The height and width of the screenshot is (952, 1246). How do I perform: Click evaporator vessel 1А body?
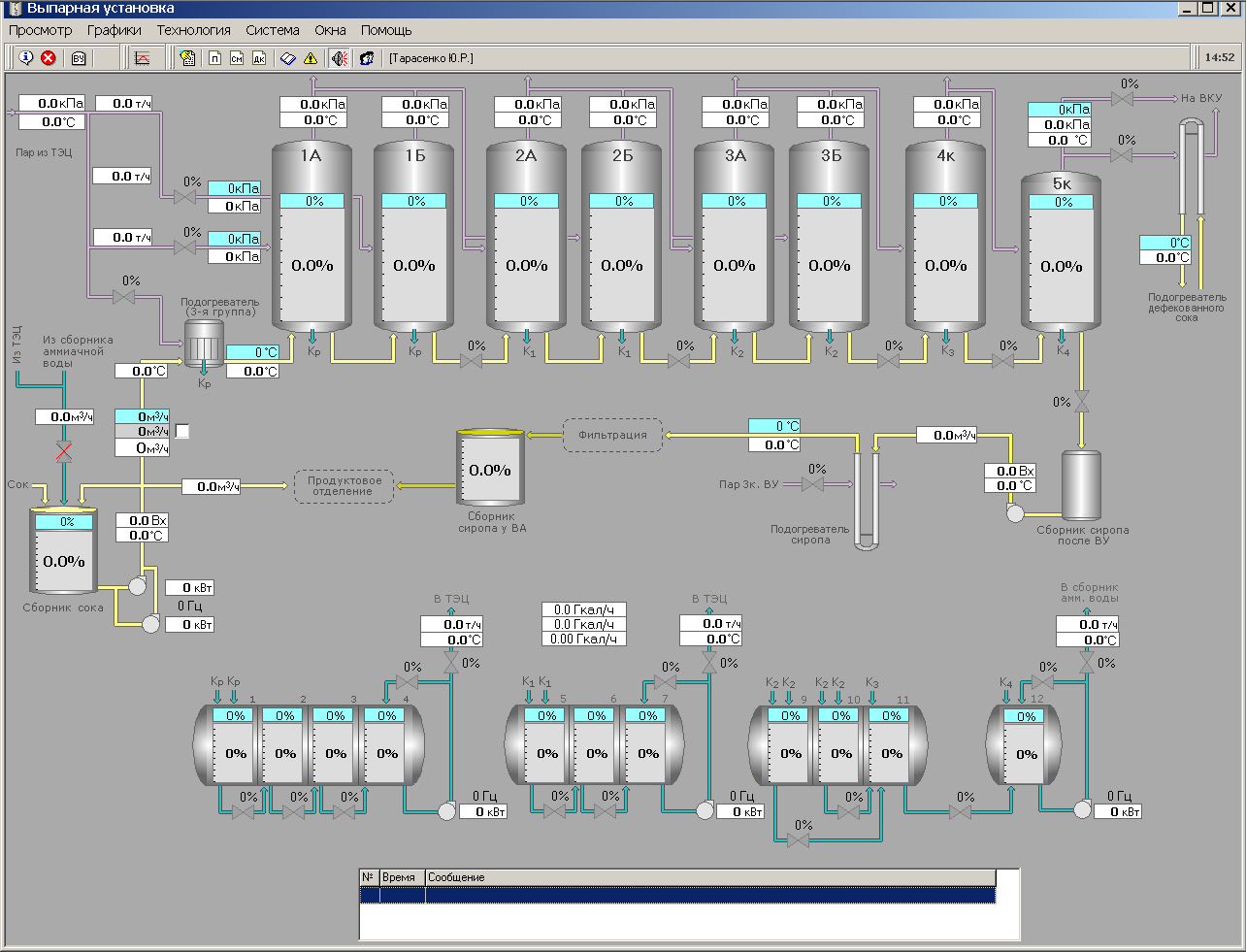click(311, 238)
